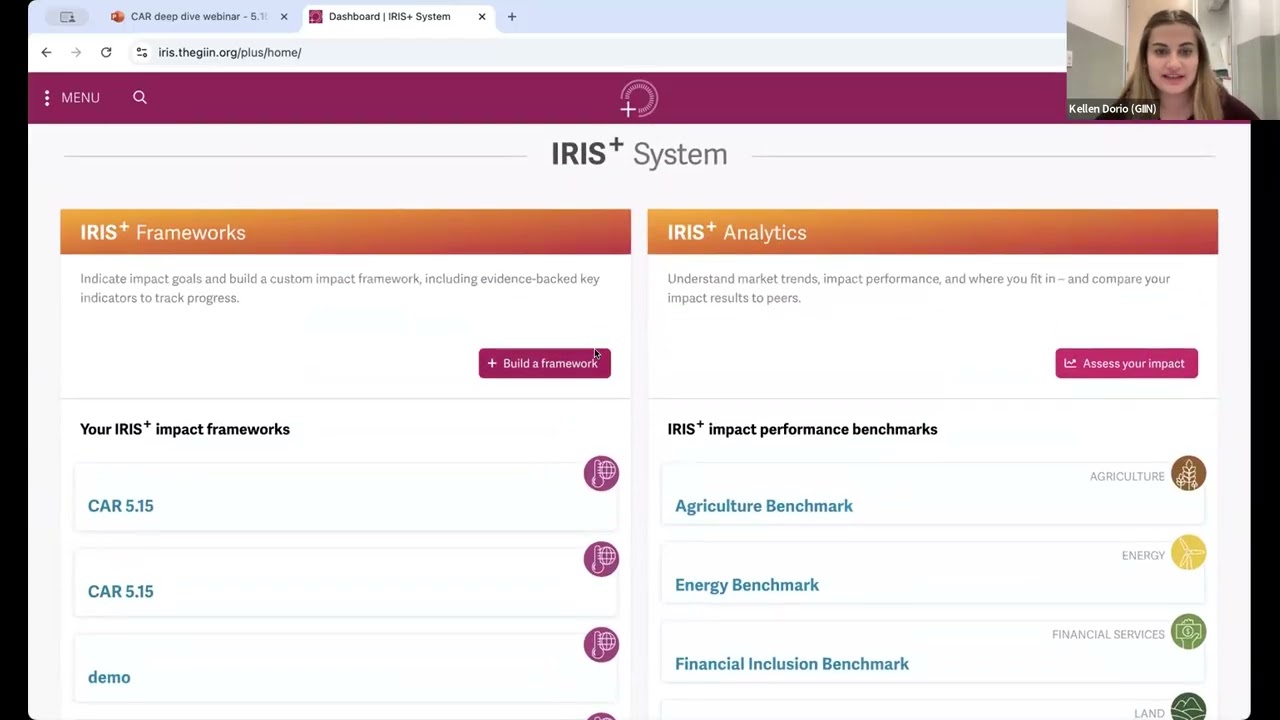Click the Energy wind turbine icon

click(1188, 553)
